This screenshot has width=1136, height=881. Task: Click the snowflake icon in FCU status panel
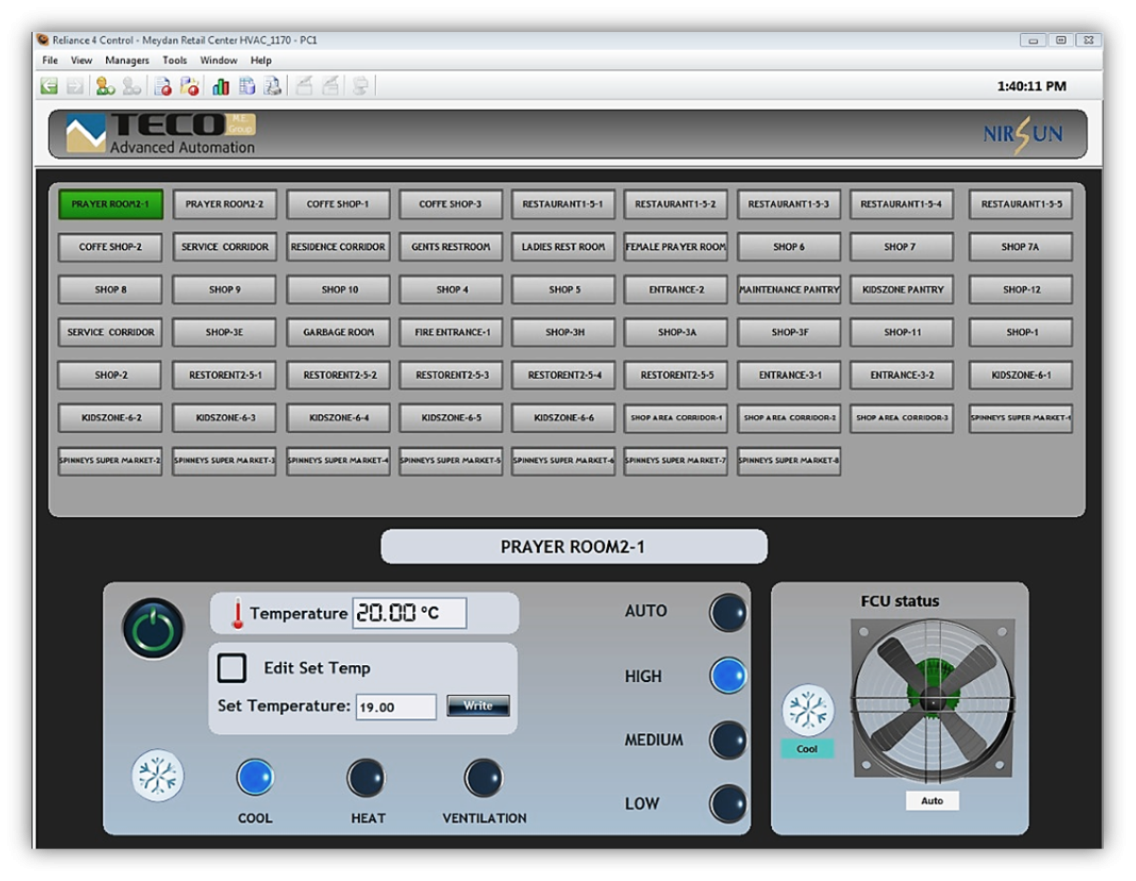pyautogui.click(x=806, y=711)
